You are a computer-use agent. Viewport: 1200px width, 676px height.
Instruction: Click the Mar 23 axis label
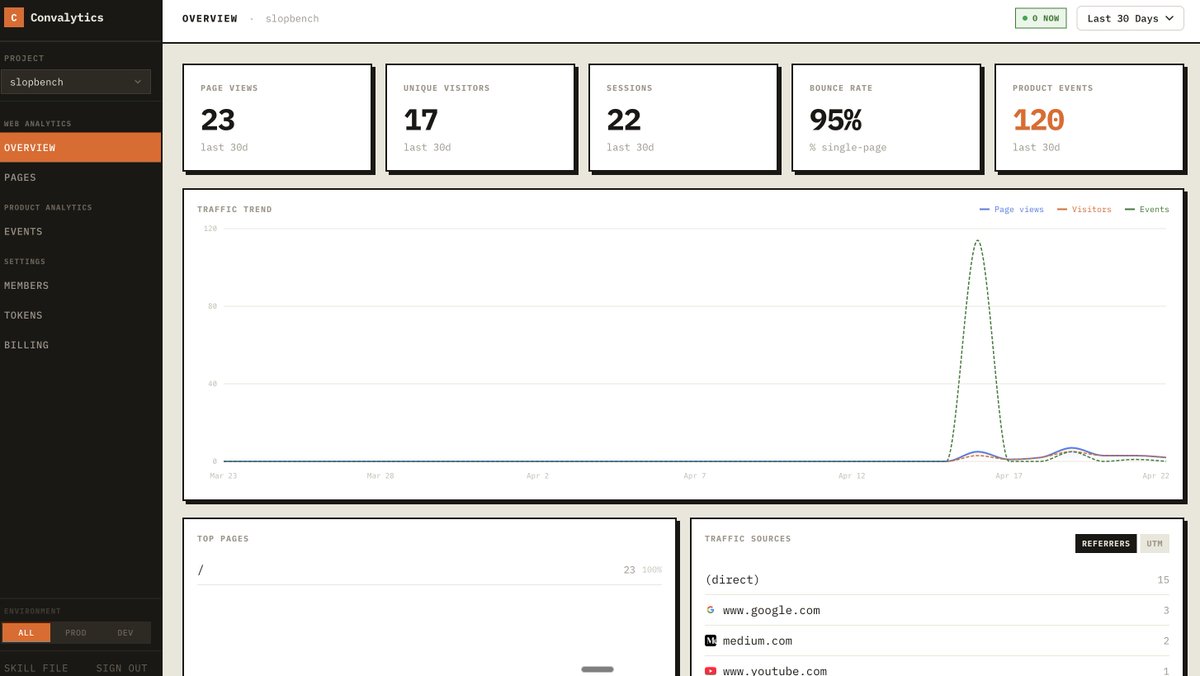[x=223, y=476]
